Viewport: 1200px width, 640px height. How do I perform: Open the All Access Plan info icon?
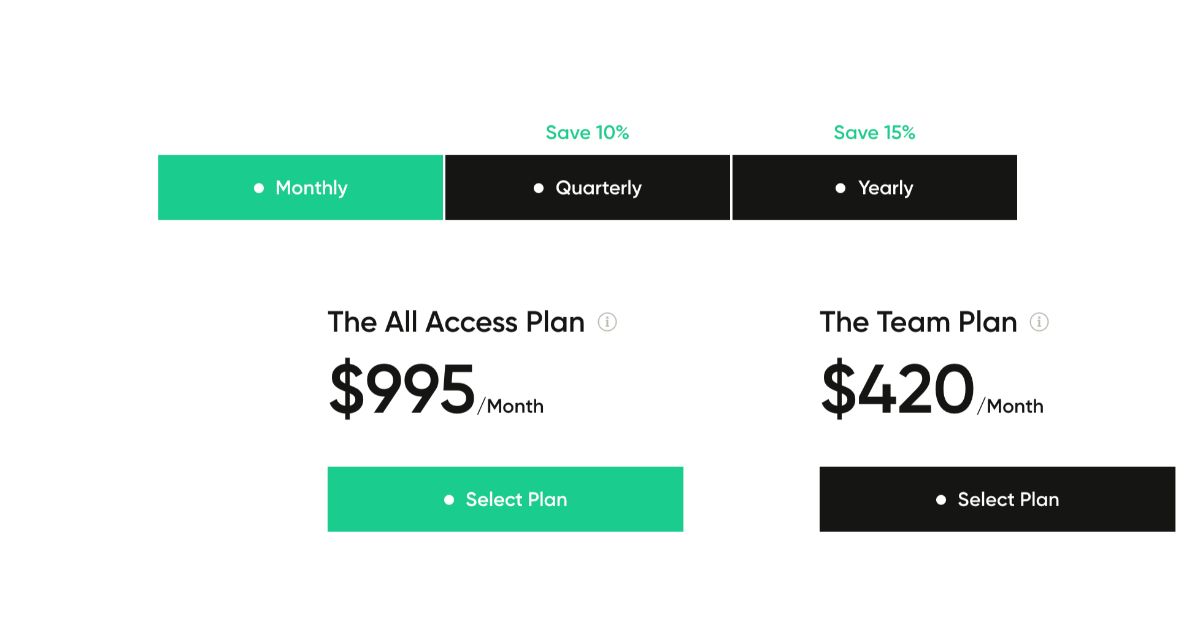[x=607, y=322]
